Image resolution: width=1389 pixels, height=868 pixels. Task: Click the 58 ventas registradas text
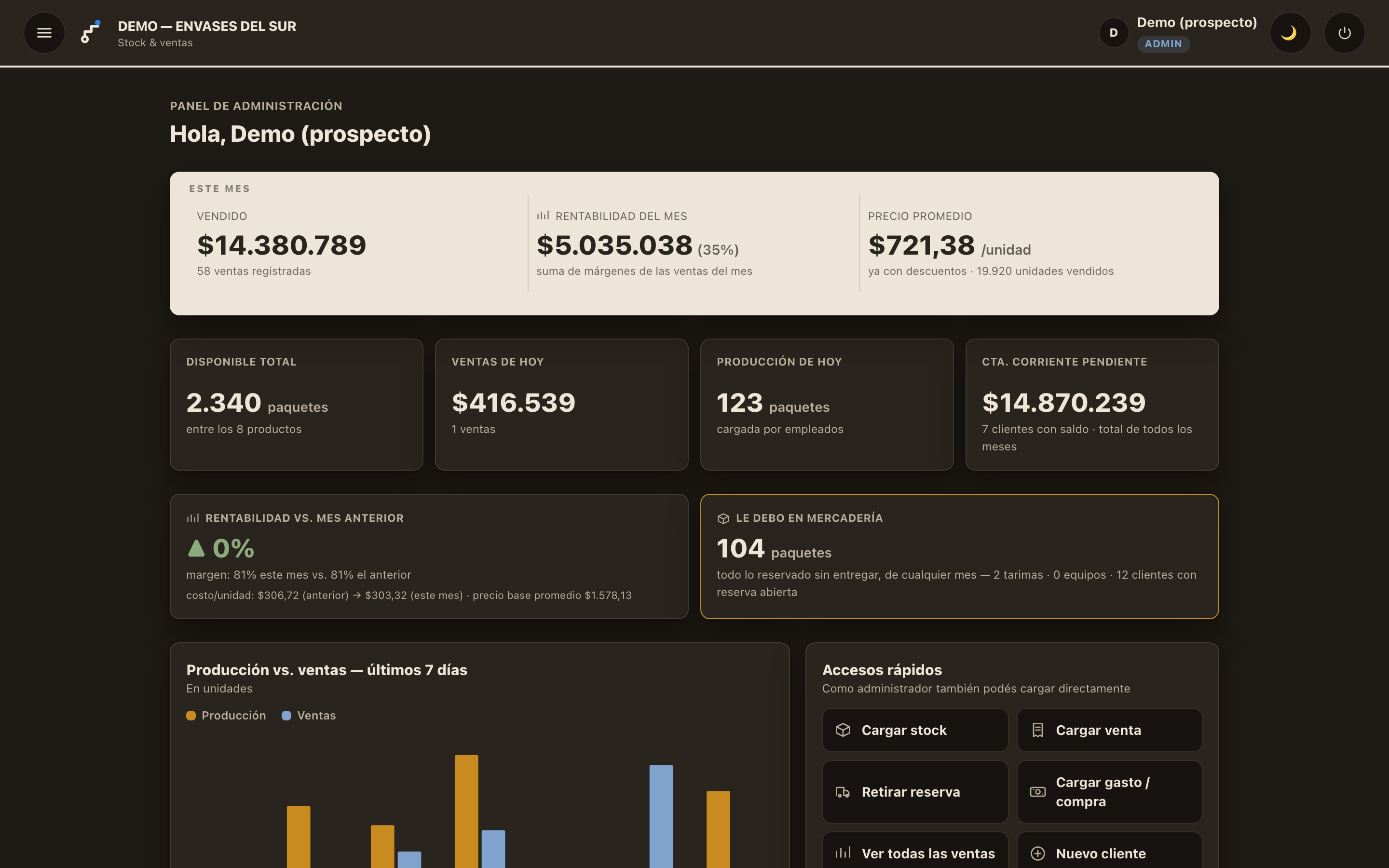(x=254, y=271)
